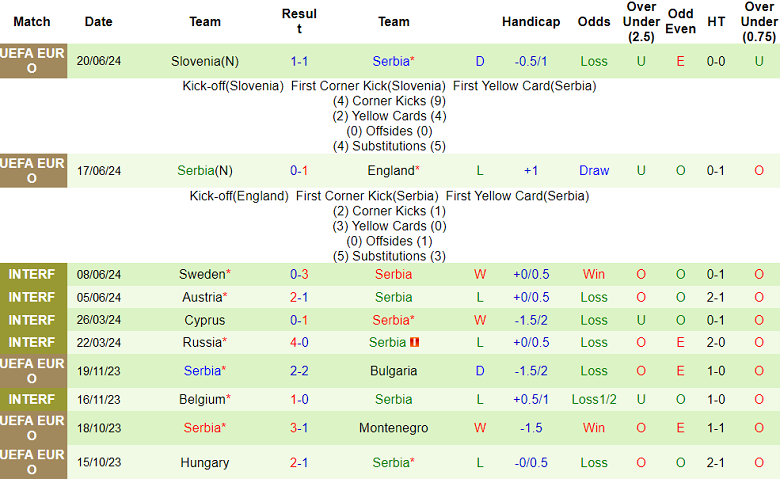Open the 0-3 result of Sweden vs Serbia
The width and height of the screenshot is (780, 479).
point(299,274)
